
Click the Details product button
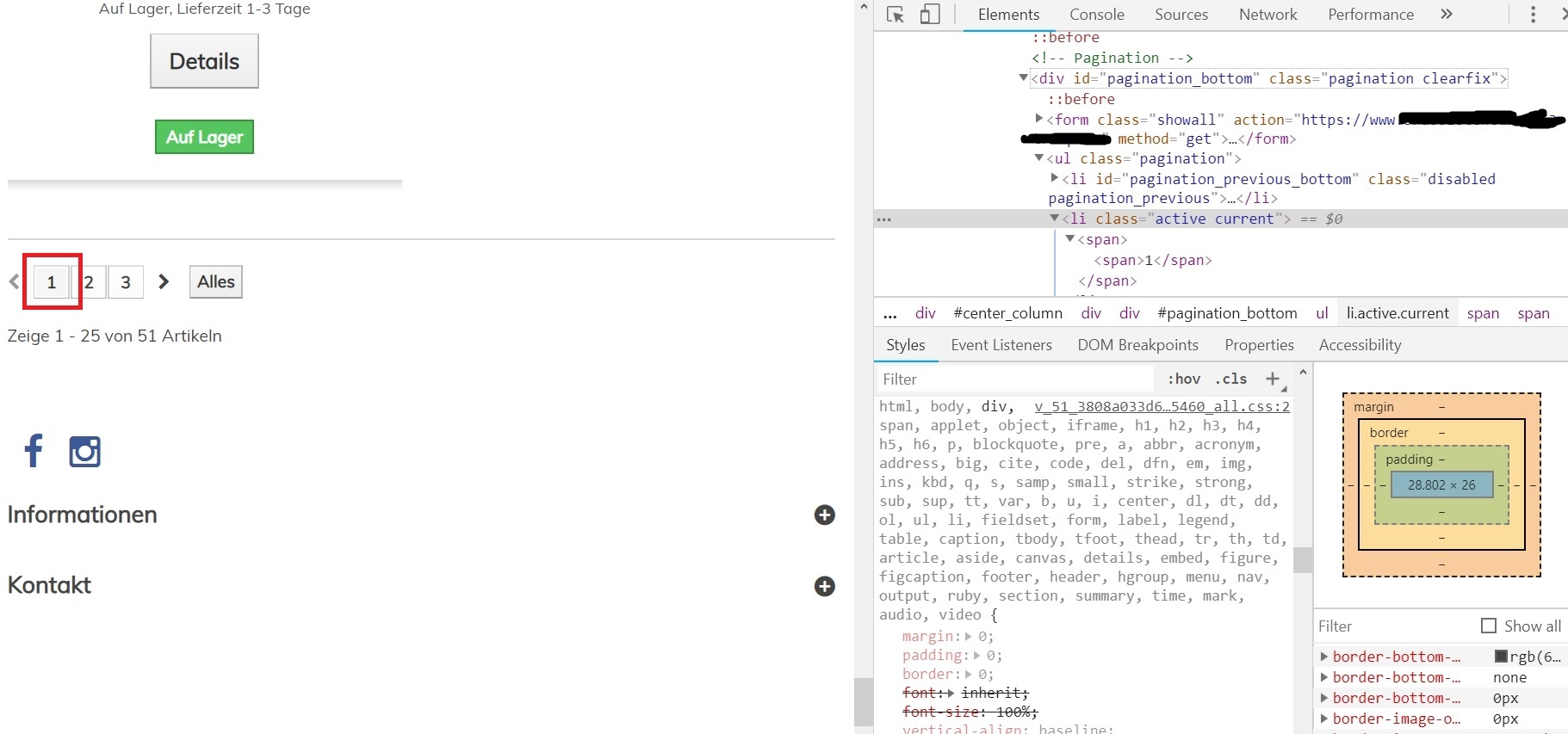coord(204,61)
